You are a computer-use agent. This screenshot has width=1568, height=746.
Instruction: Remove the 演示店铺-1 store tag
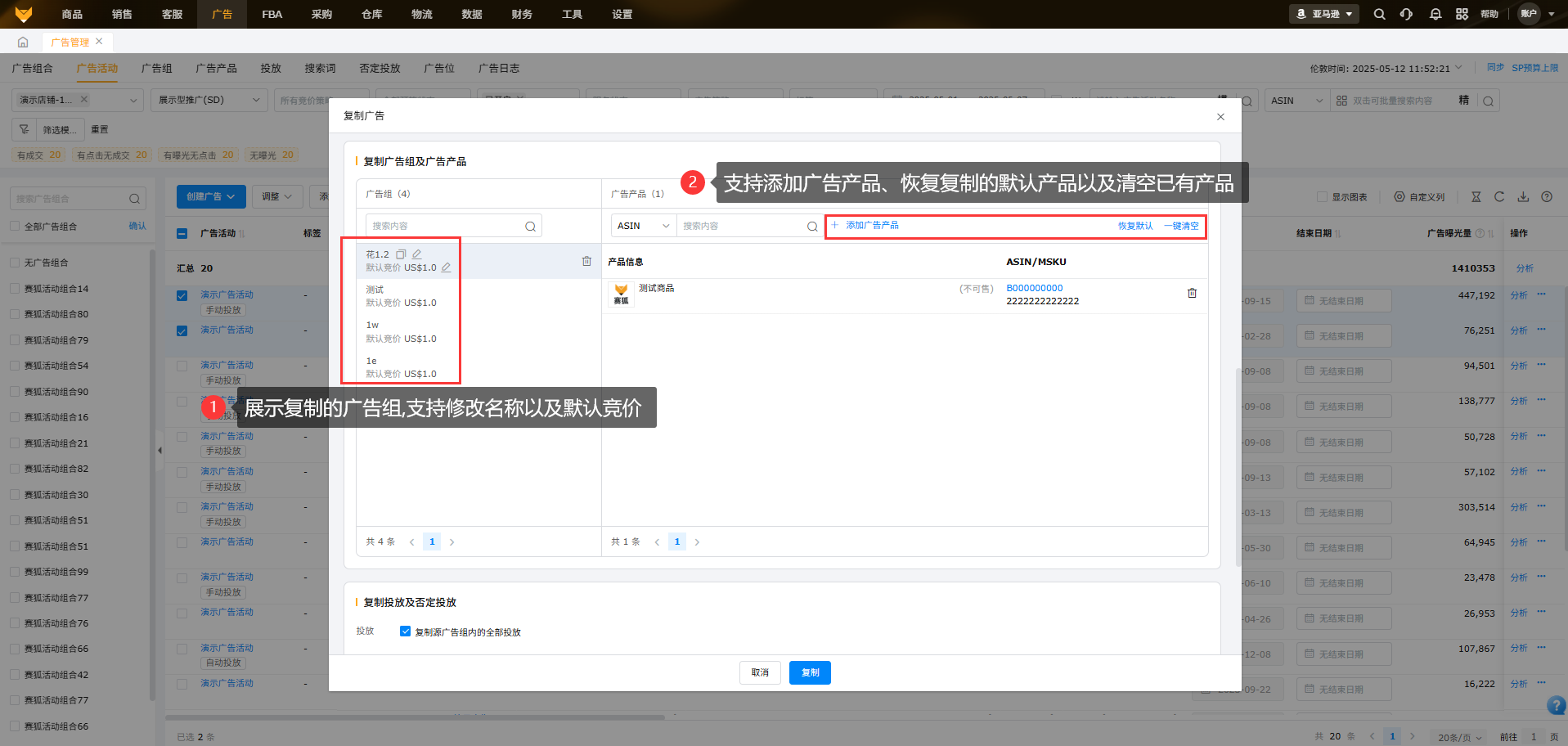click(83, 99)
